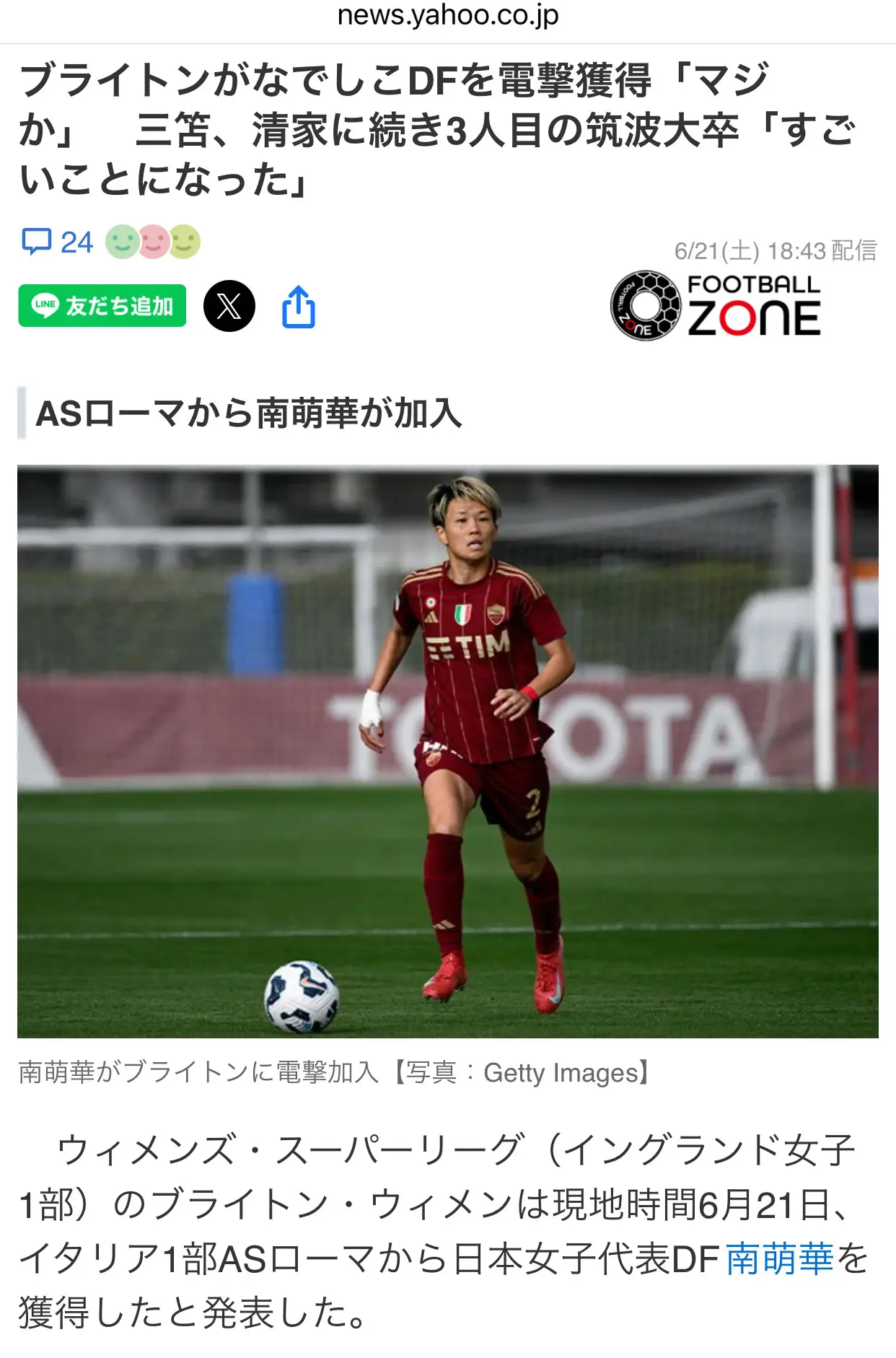Click the first paragraph of article text
This screenshot has height=1358, width=896.
click(x=444, y=1232)
